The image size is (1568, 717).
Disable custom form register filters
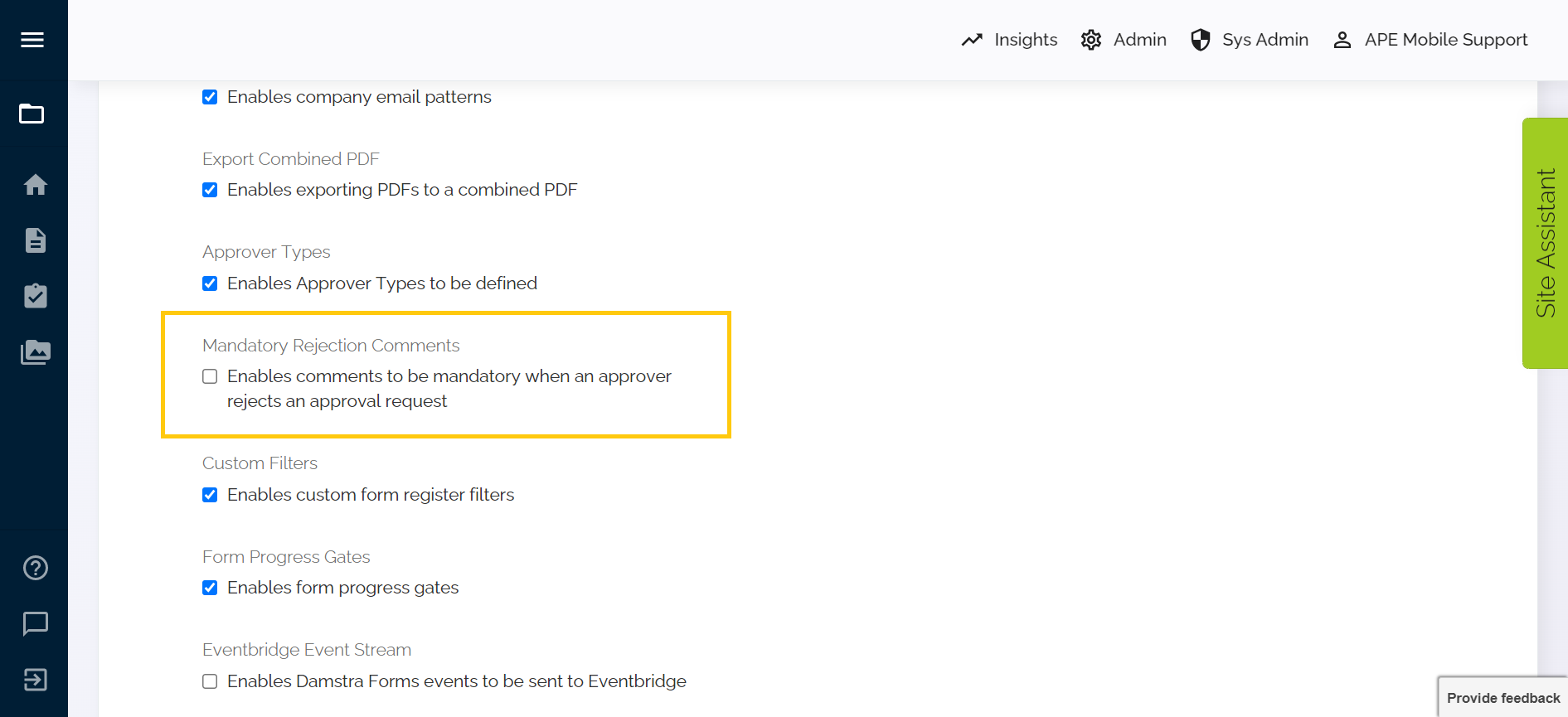(x=210, y=494)
